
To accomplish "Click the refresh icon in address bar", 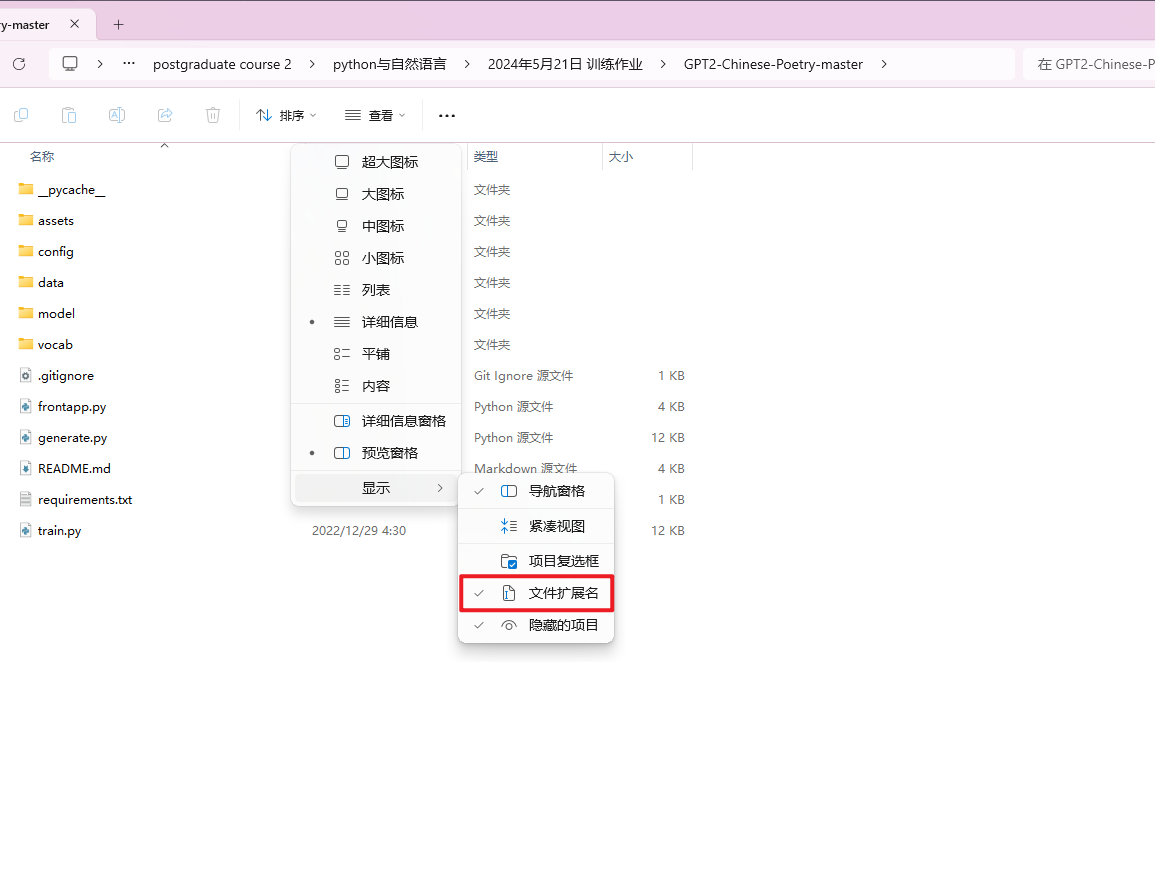I will [x=19, y=64].
